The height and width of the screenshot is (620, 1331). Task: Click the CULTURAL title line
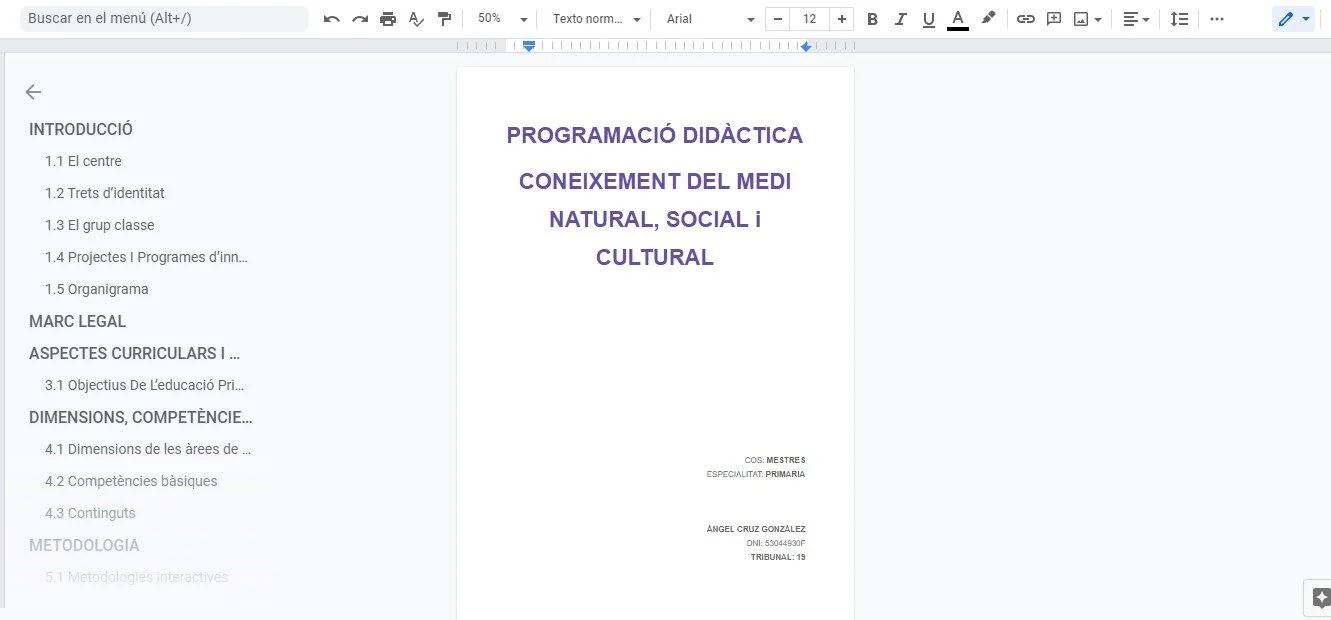[x=655, y=257]
